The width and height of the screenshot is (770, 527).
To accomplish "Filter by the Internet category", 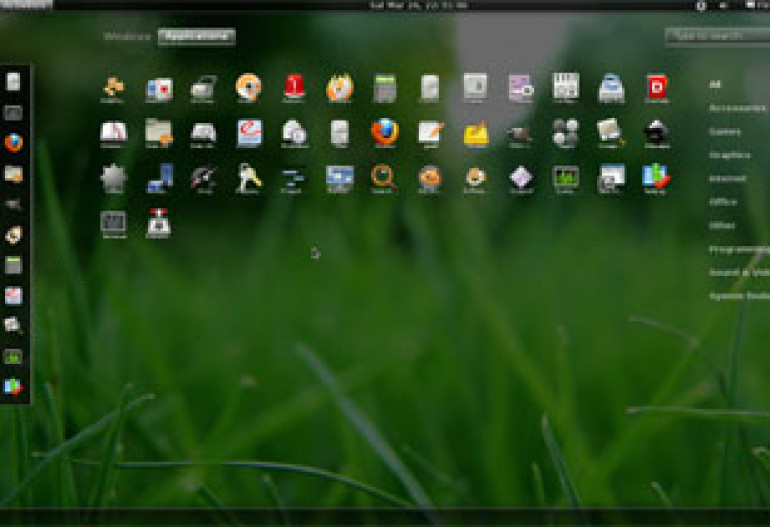I will pos(728,178).
